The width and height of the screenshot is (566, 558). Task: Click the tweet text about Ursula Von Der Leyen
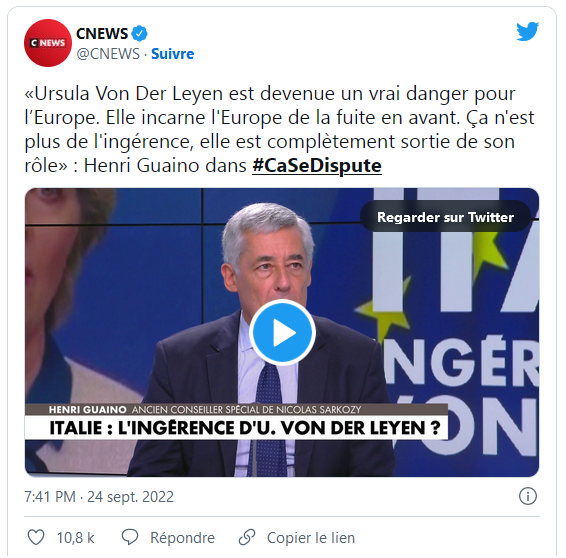[279, 129]
